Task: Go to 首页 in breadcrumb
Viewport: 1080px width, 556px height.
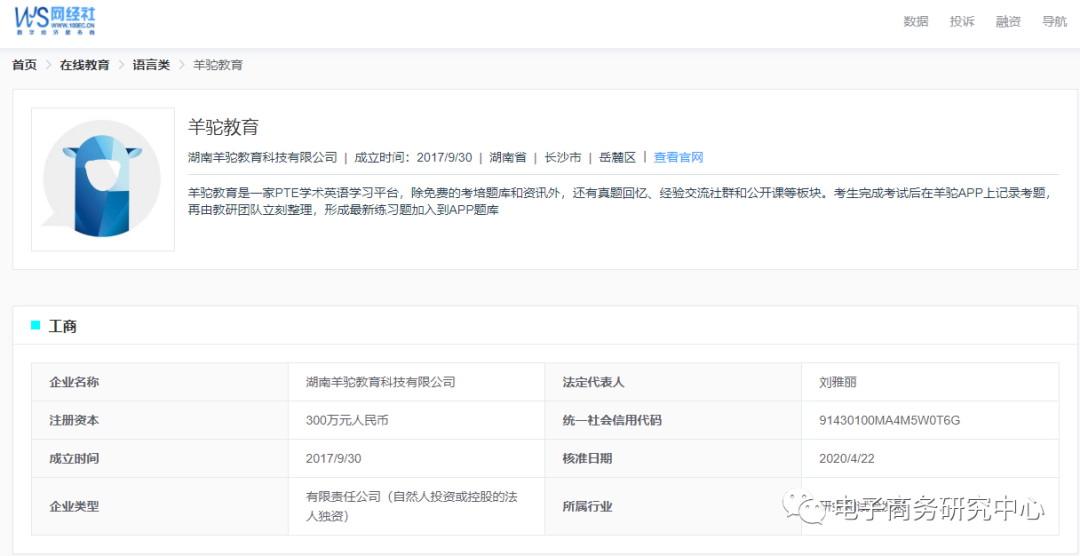Action: [x=25, y=65]
